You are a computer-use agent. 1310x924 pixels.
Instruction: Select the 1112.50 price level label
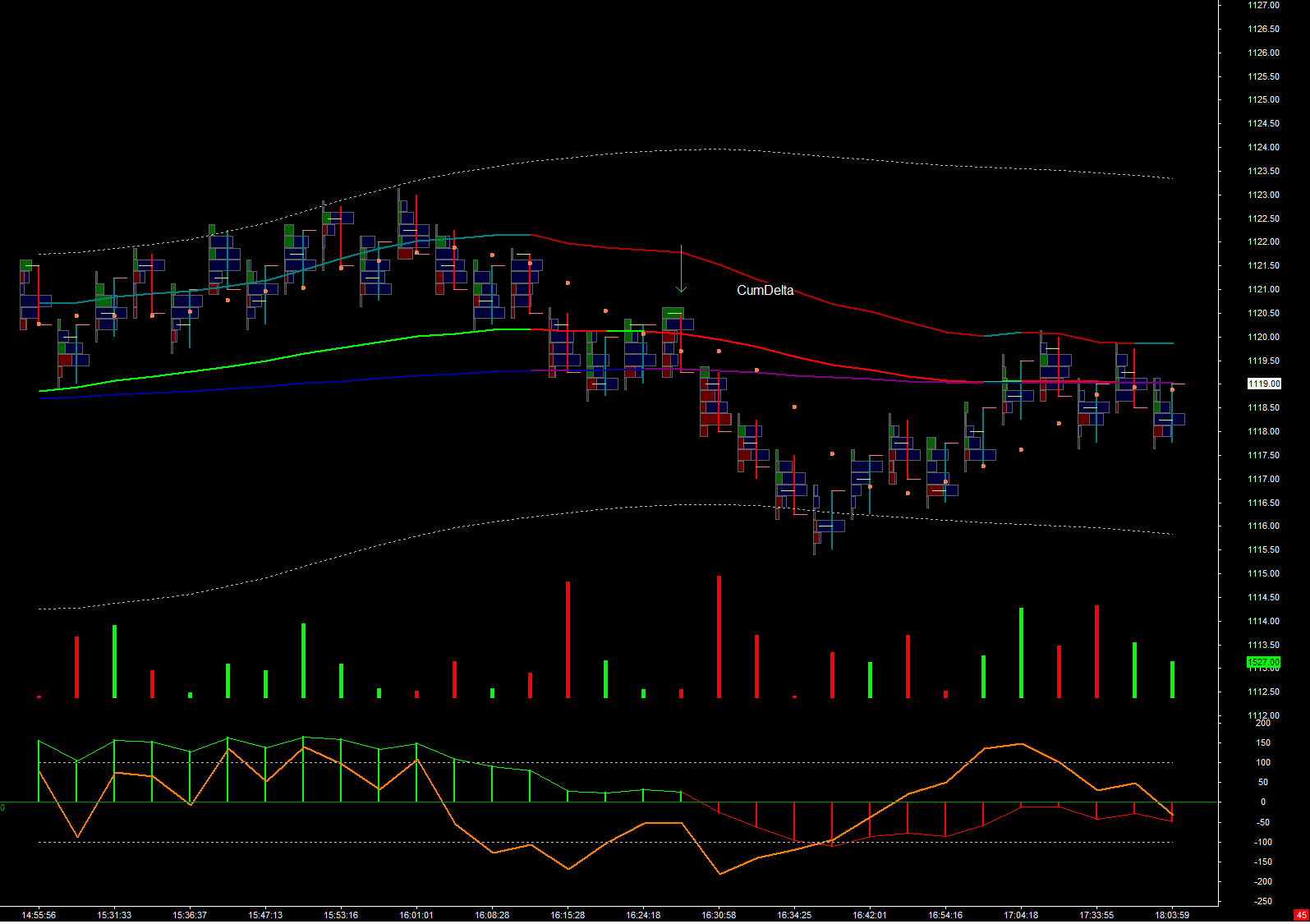(1263, 692)
